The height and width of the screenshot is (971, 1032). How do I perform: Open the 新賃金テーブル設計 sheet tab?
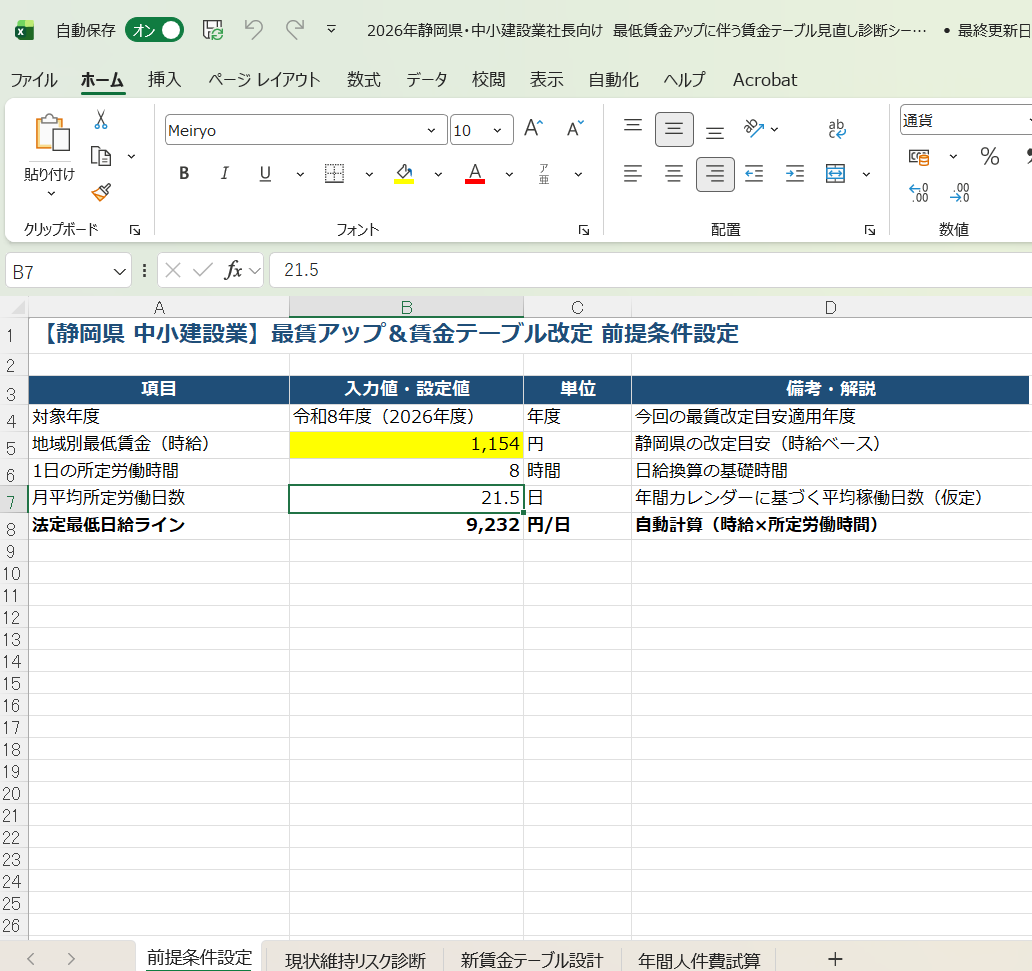tap(532, 960)
